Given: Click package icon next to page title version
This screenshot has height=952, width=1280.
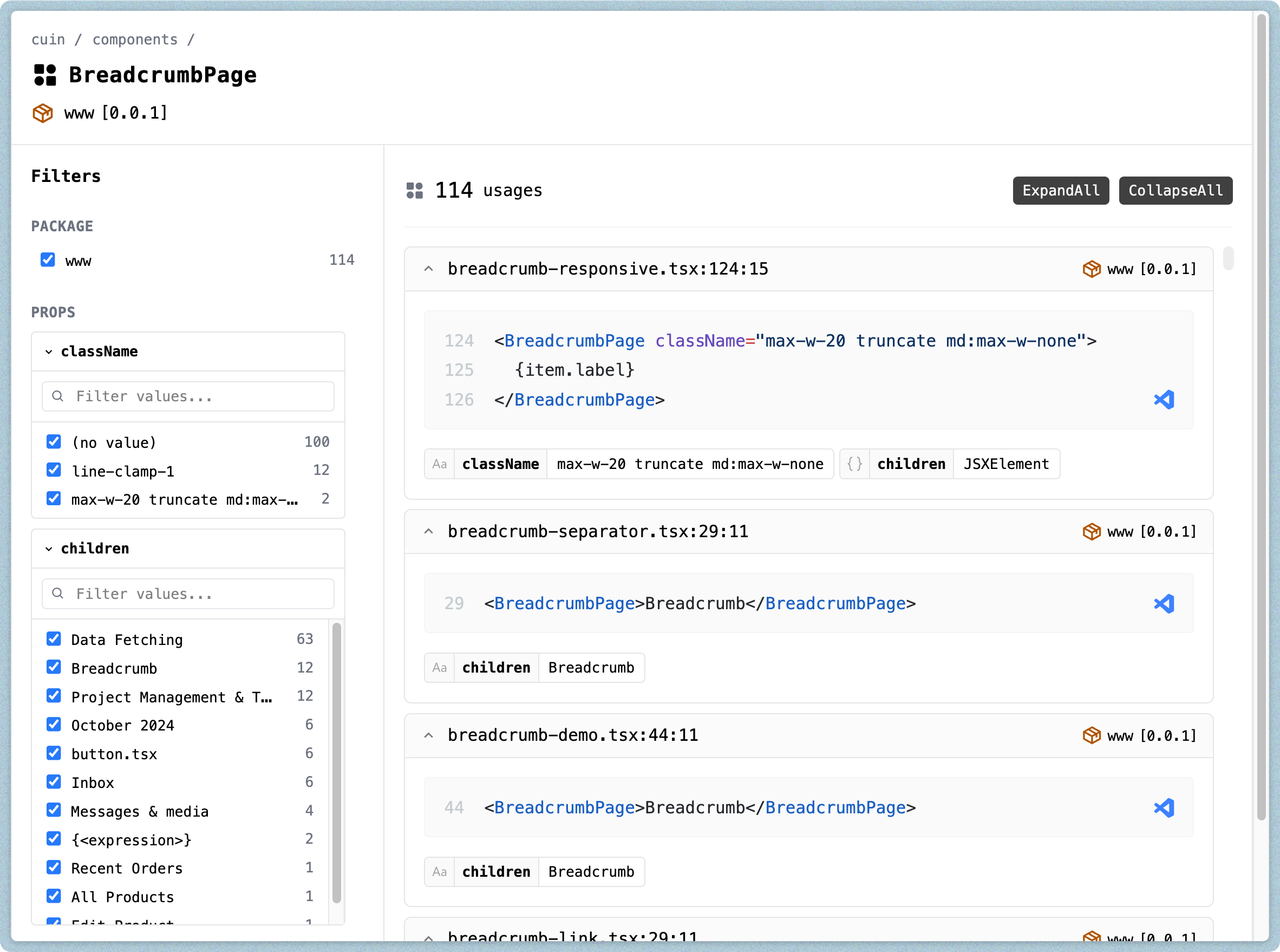Looking at the screenshot, I should pyautogui.click(x=43, y=113).
